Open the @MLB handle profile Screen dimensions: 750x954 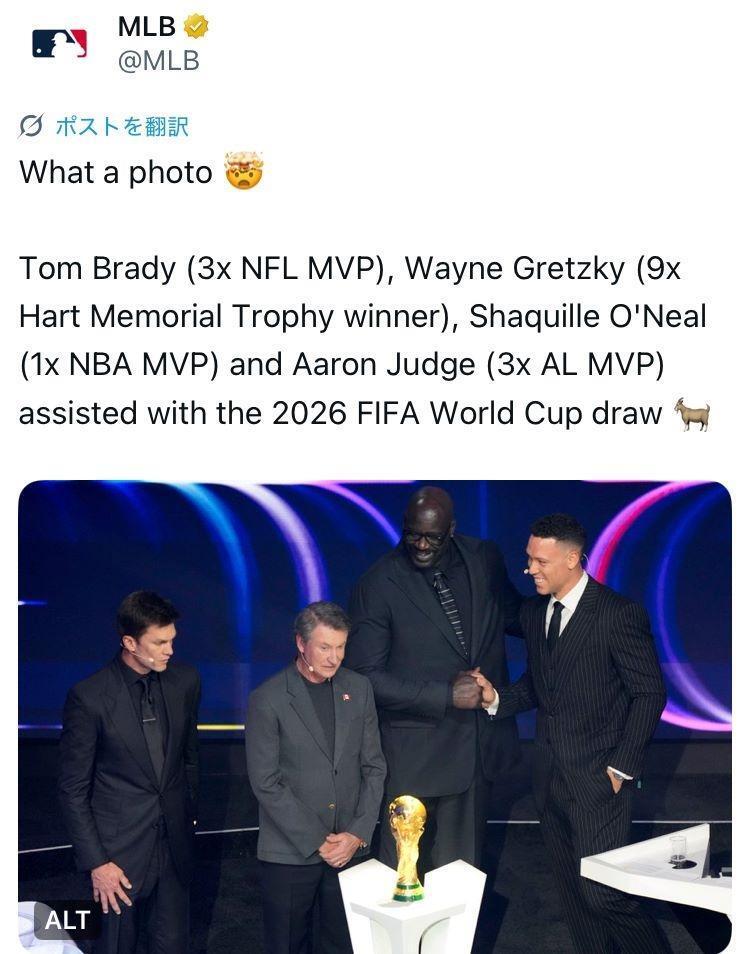[158, 61]
